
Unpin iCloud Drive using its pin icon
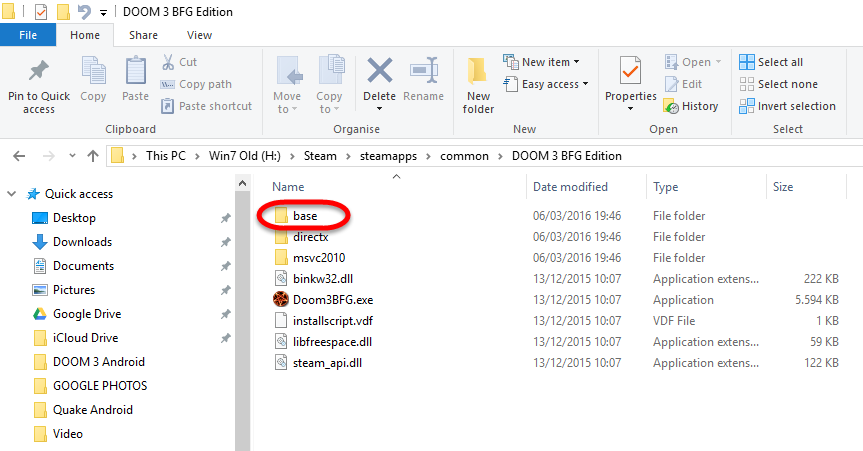click(x=226, y=338)
